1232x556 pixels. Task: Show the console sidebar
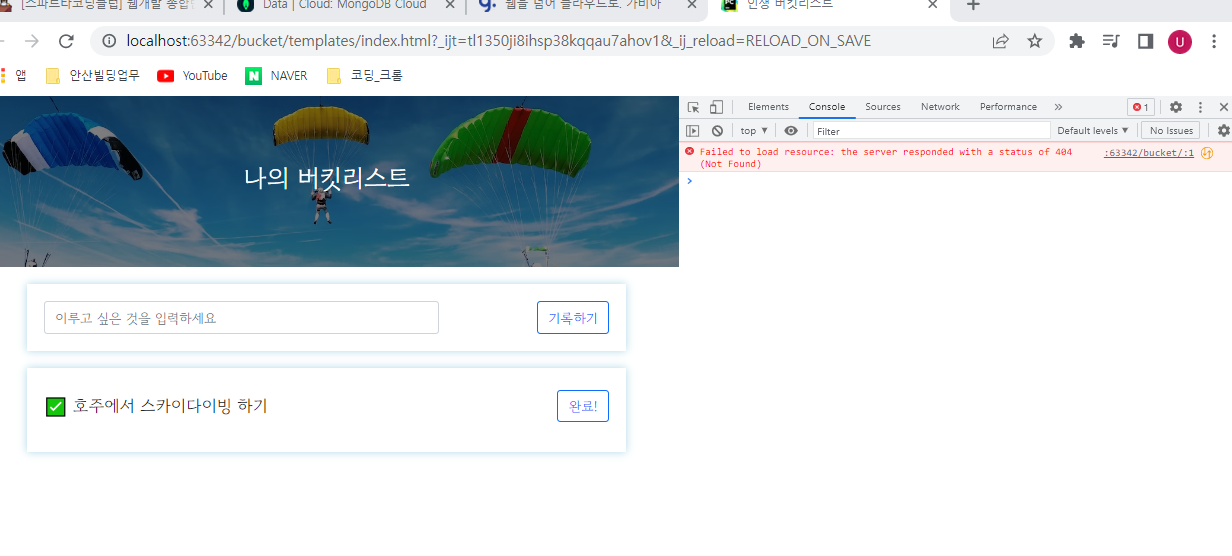tap(693, 131)
